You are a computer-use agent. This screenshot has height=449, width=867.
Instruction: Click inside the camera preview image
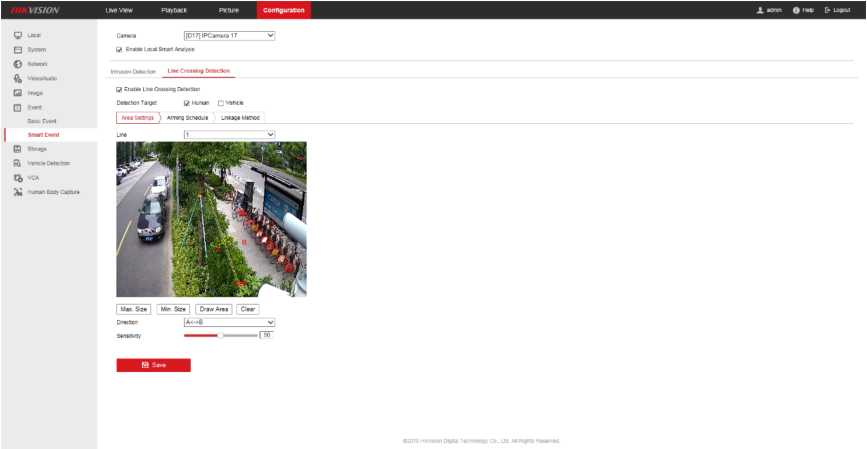point(211,220)
